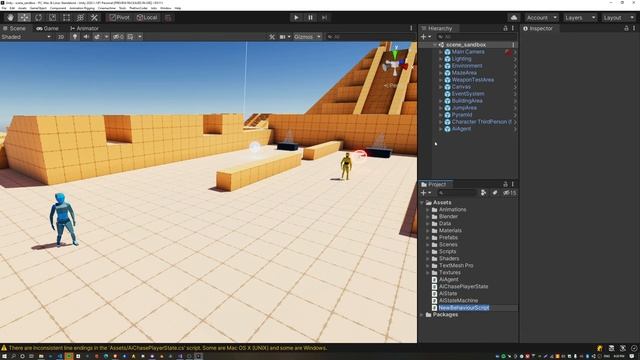Viewport: 640px width, 360px height.
Task: Select JumpArea object
Action: coord(464,108)
